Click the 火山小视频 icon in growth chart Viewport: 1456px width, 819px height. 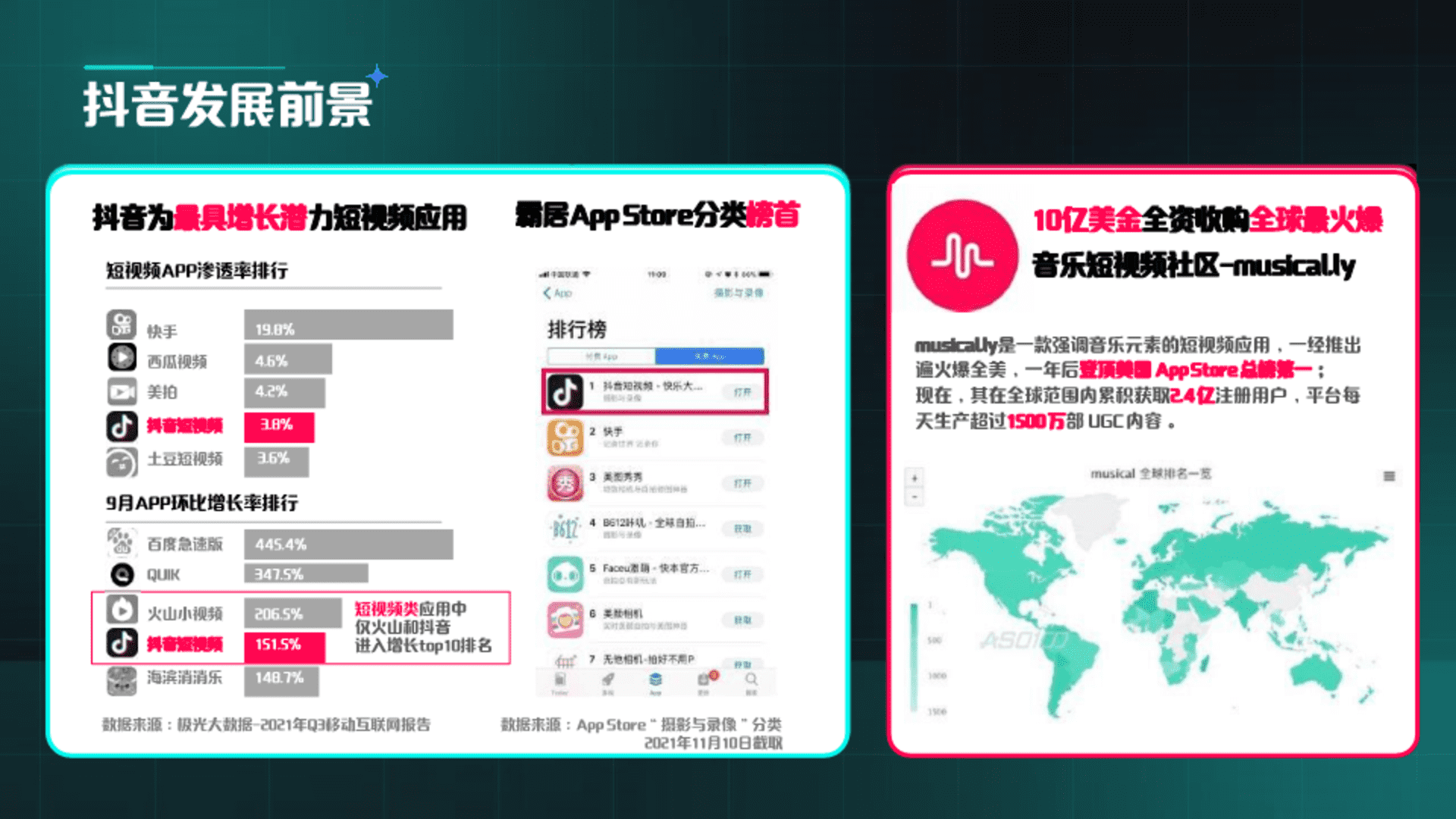122,610
